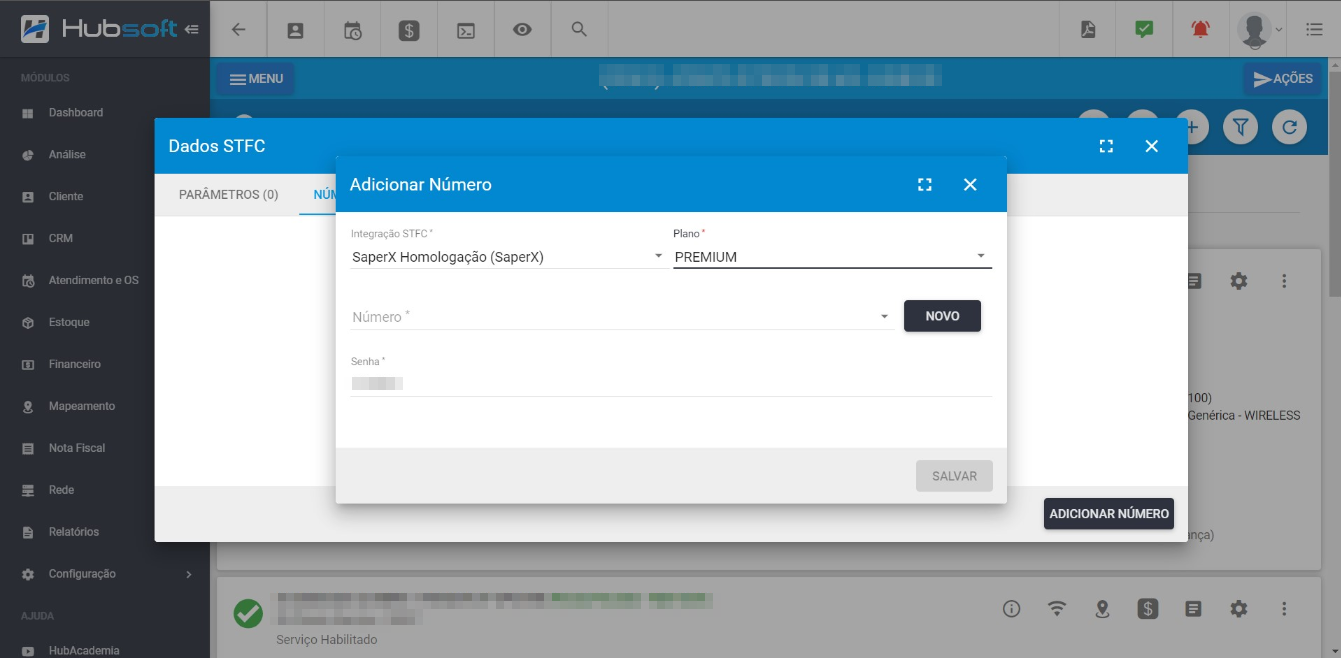
Task: Click the ADICIONAR NÚMERO button
Action: [x=1108, y=513]
